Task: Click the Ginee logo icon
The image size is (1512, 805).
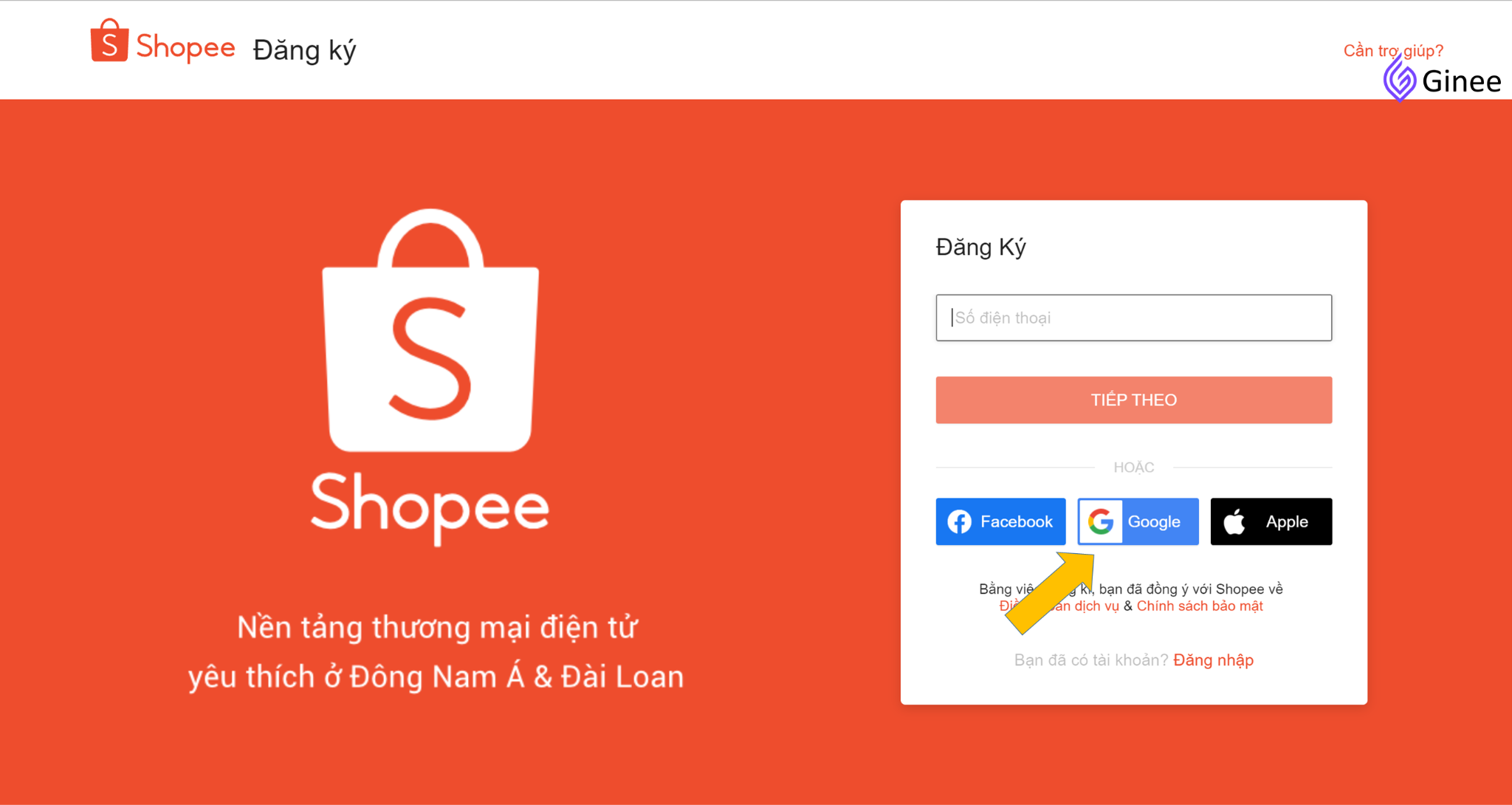Action: (x=1399, y=79)
